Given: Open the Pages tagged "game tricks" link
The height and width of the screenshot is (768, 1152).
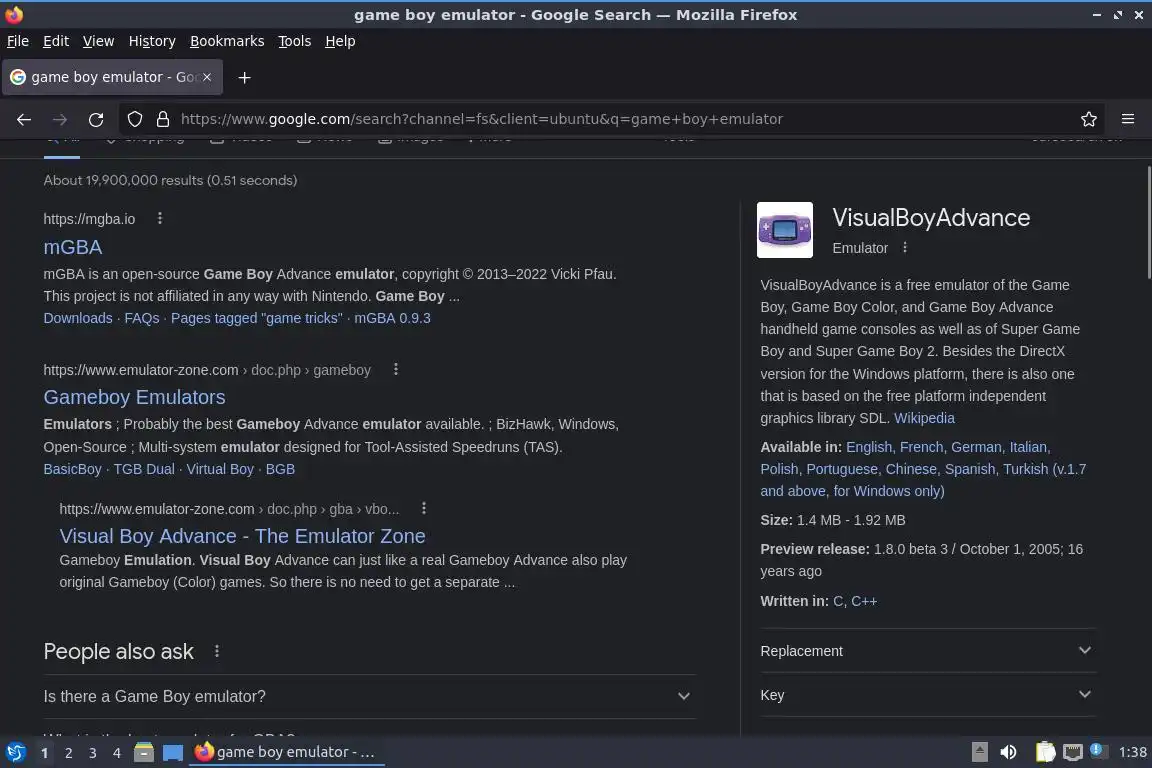Looking at the screenshot, I should tap(256, 318).
